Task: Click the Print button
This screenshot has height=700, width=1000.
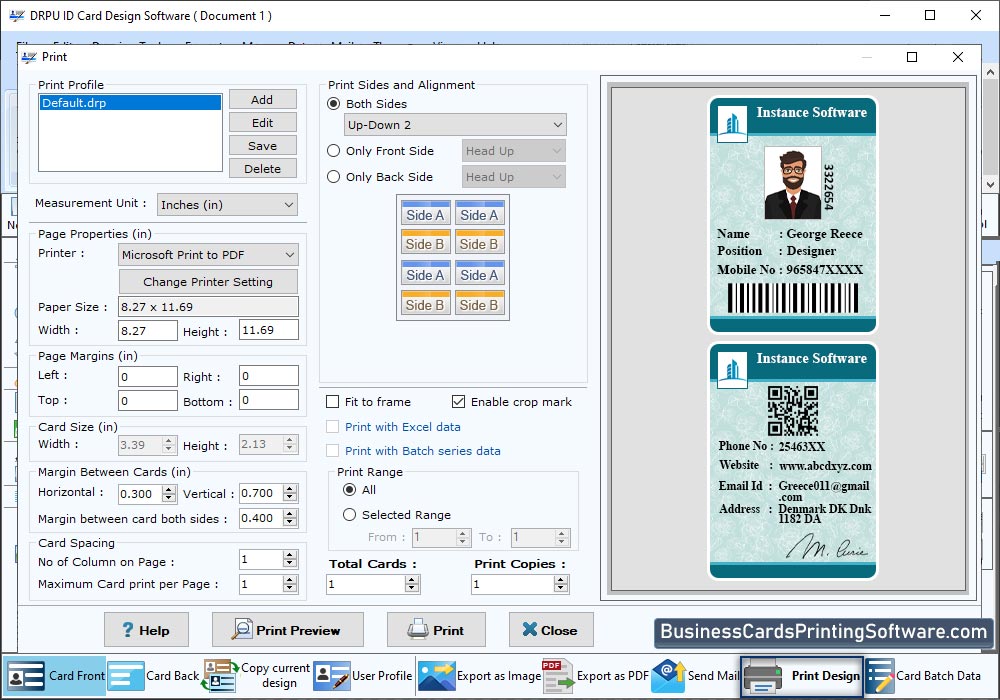Action: click(436, 630)
